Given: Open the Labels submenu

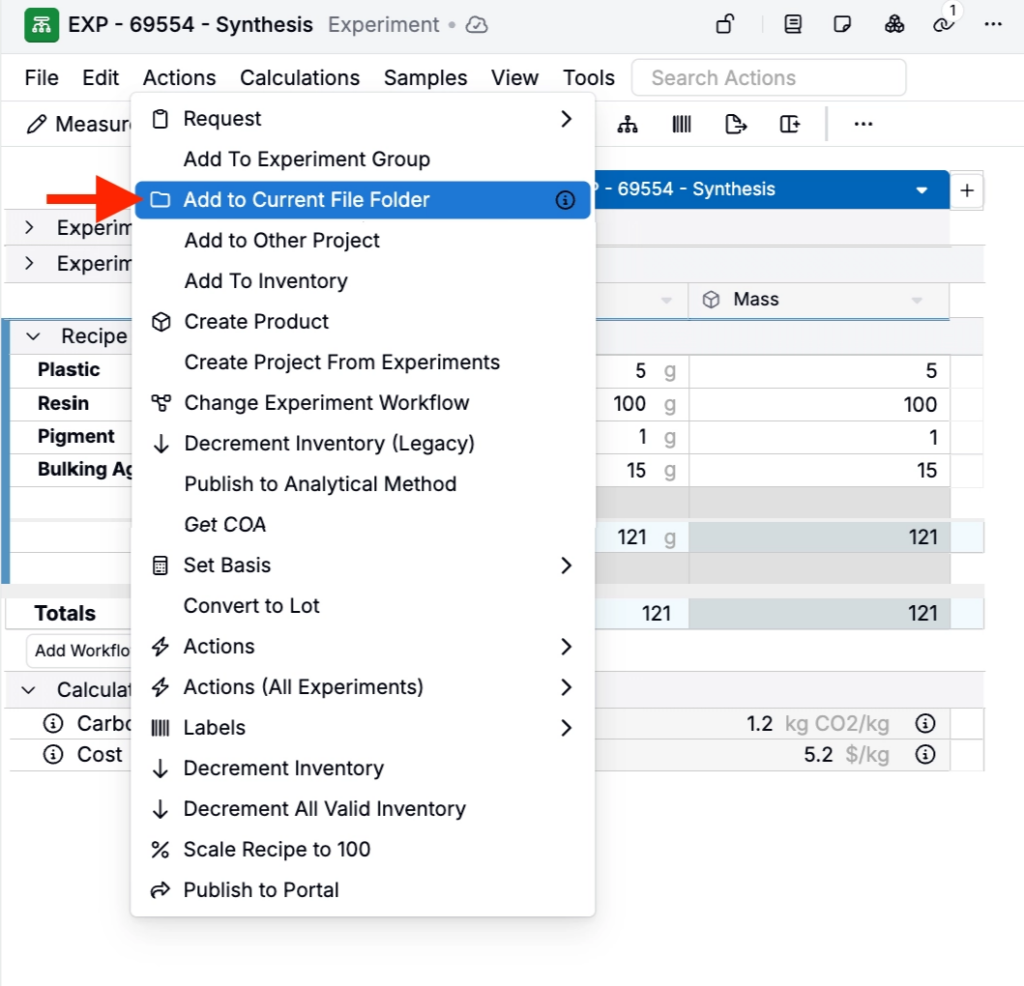Looking at the screenshot, I should click(x=363, y=728).
